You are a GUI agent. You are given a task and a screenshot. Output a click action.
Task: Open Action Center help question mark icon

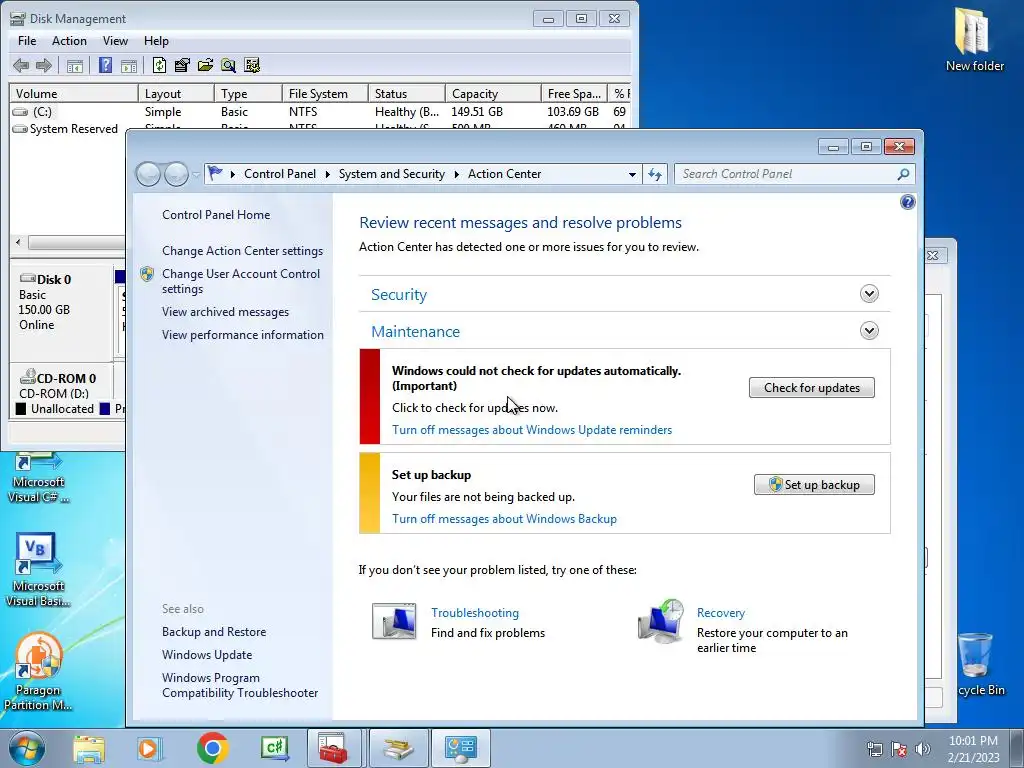[907, 202]
